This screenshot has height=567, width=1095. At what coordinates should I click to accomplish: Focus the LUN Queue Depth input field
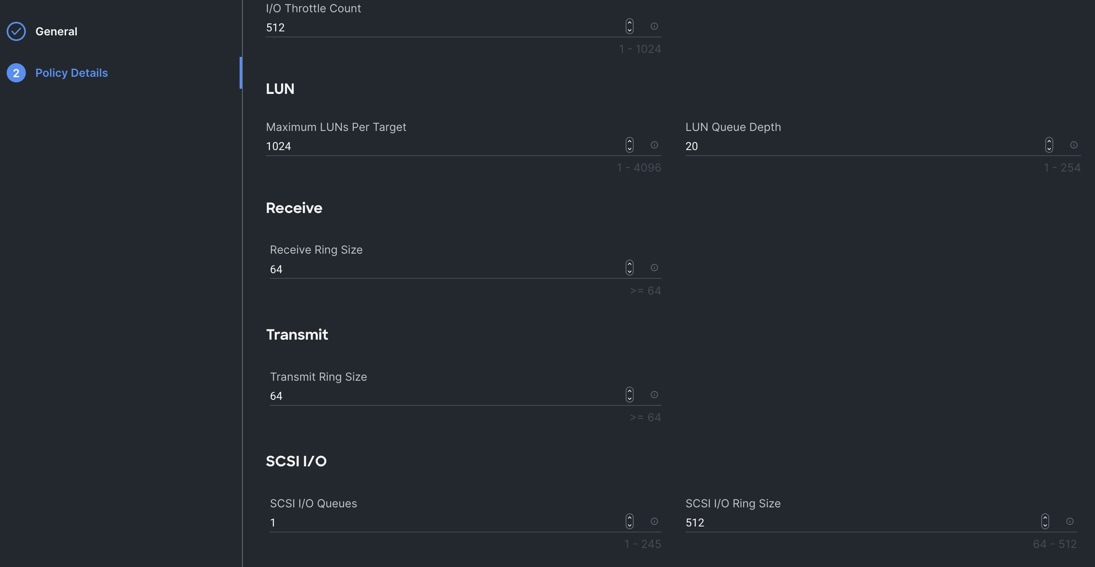pyautogui.click(x=860, y=147)
